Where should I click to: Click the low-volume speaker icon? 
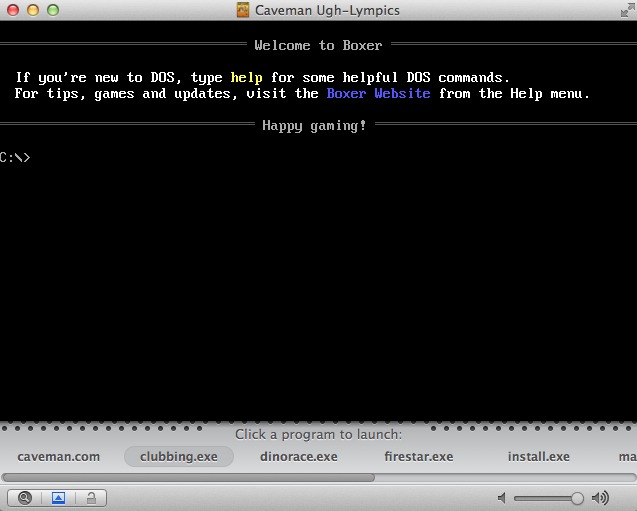coord(502,498)
